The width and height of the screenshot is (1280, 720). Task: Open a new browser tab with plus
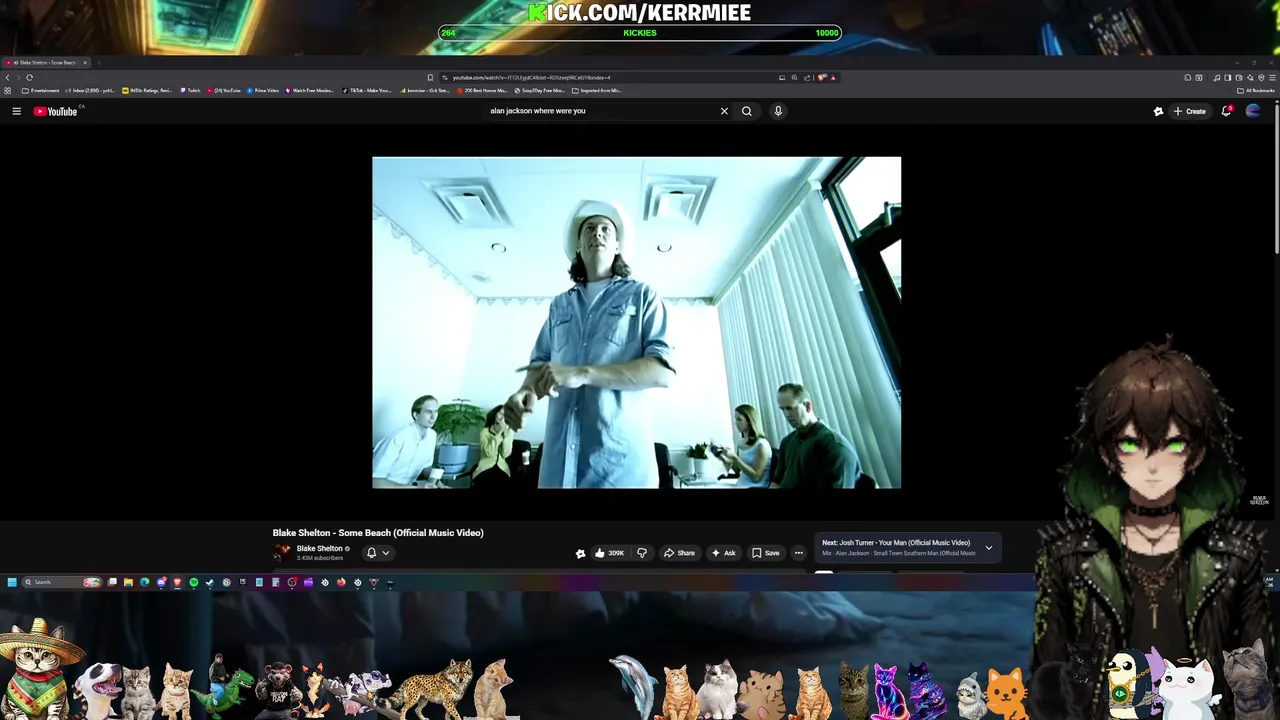99,62
